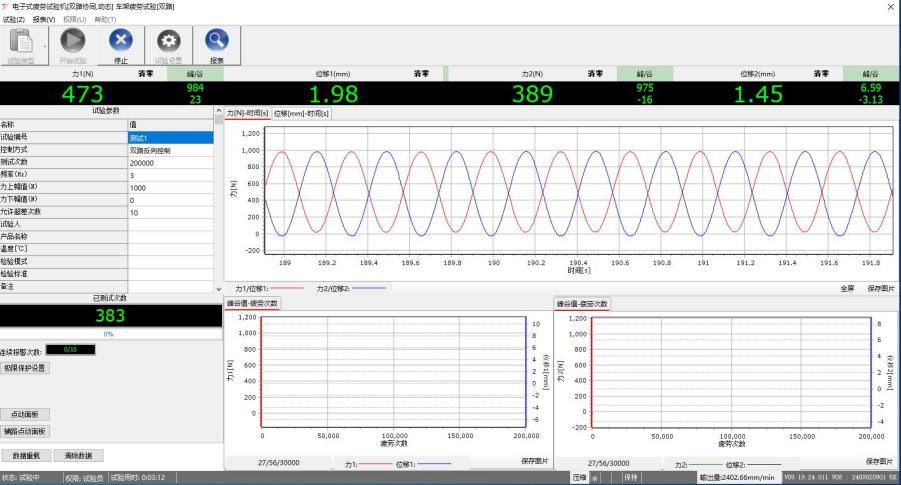The width and height of the screenshot is (901, 485).
Task: Open the 试验(Z) menu
Action: point(12,19)
